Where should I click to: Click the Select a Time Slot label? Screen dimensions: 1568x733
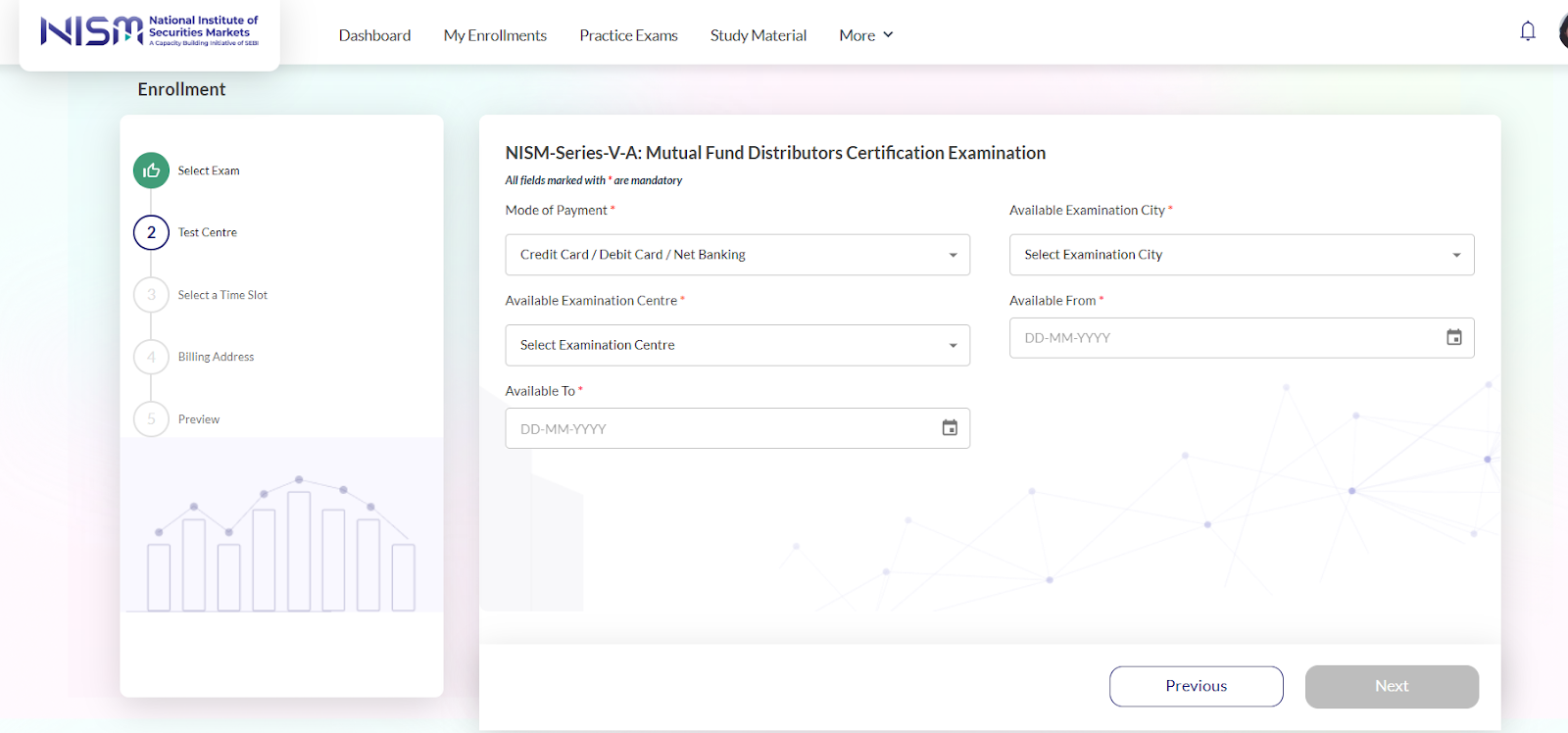pyautogui.click(x=222, y=295)
